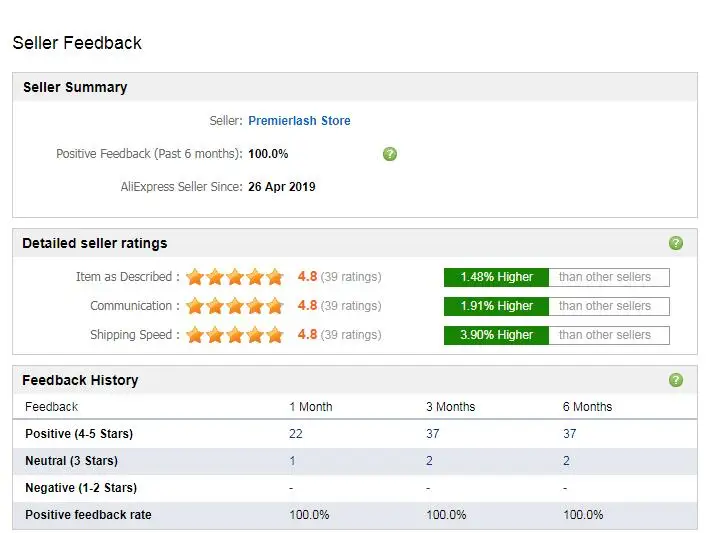Open the 3 Months neutral feedback count

[x=429, y=461]
